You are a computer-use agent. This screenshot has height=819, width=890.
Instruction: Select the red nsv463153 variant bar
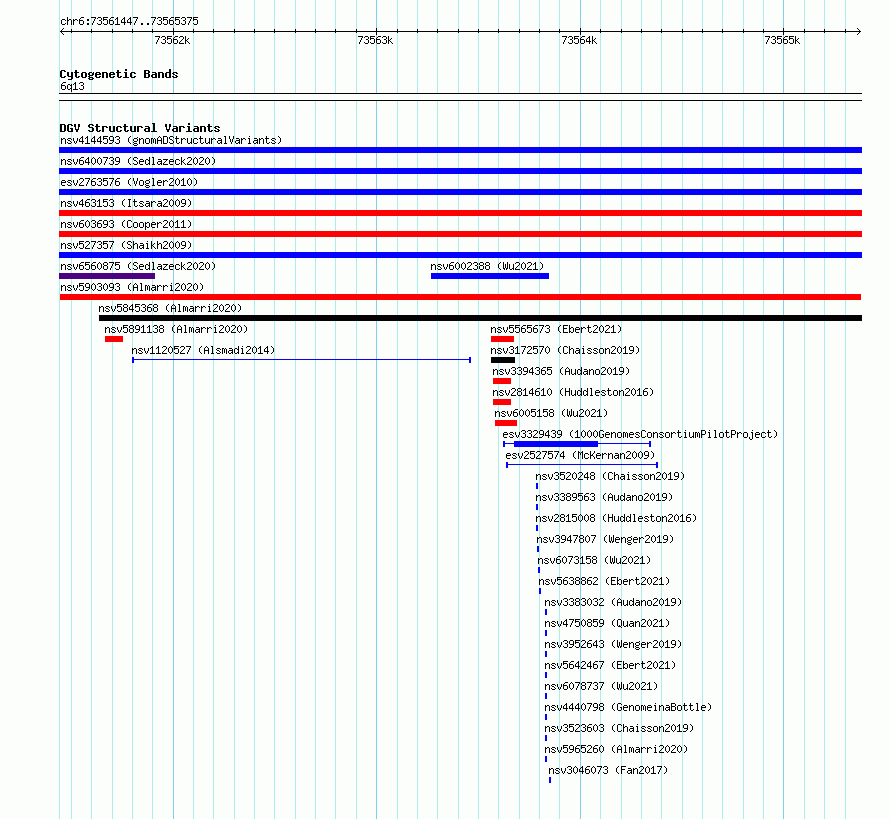(460, 213)
